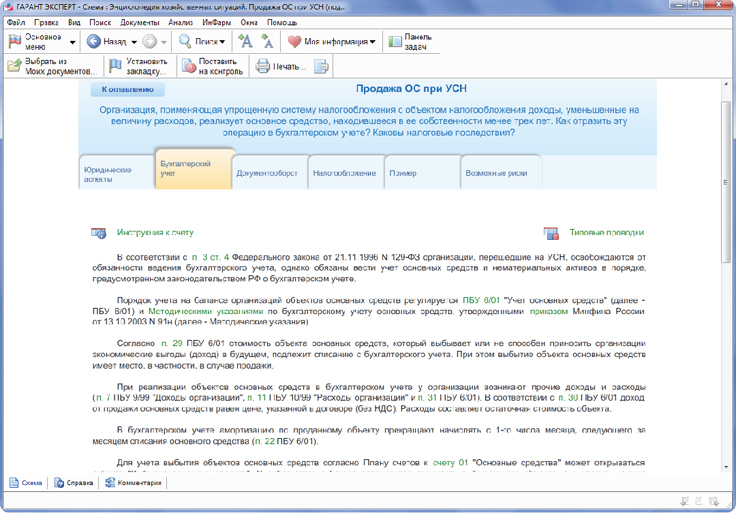Open the Документы menu
736x513 pixels.
click(139, 22)
